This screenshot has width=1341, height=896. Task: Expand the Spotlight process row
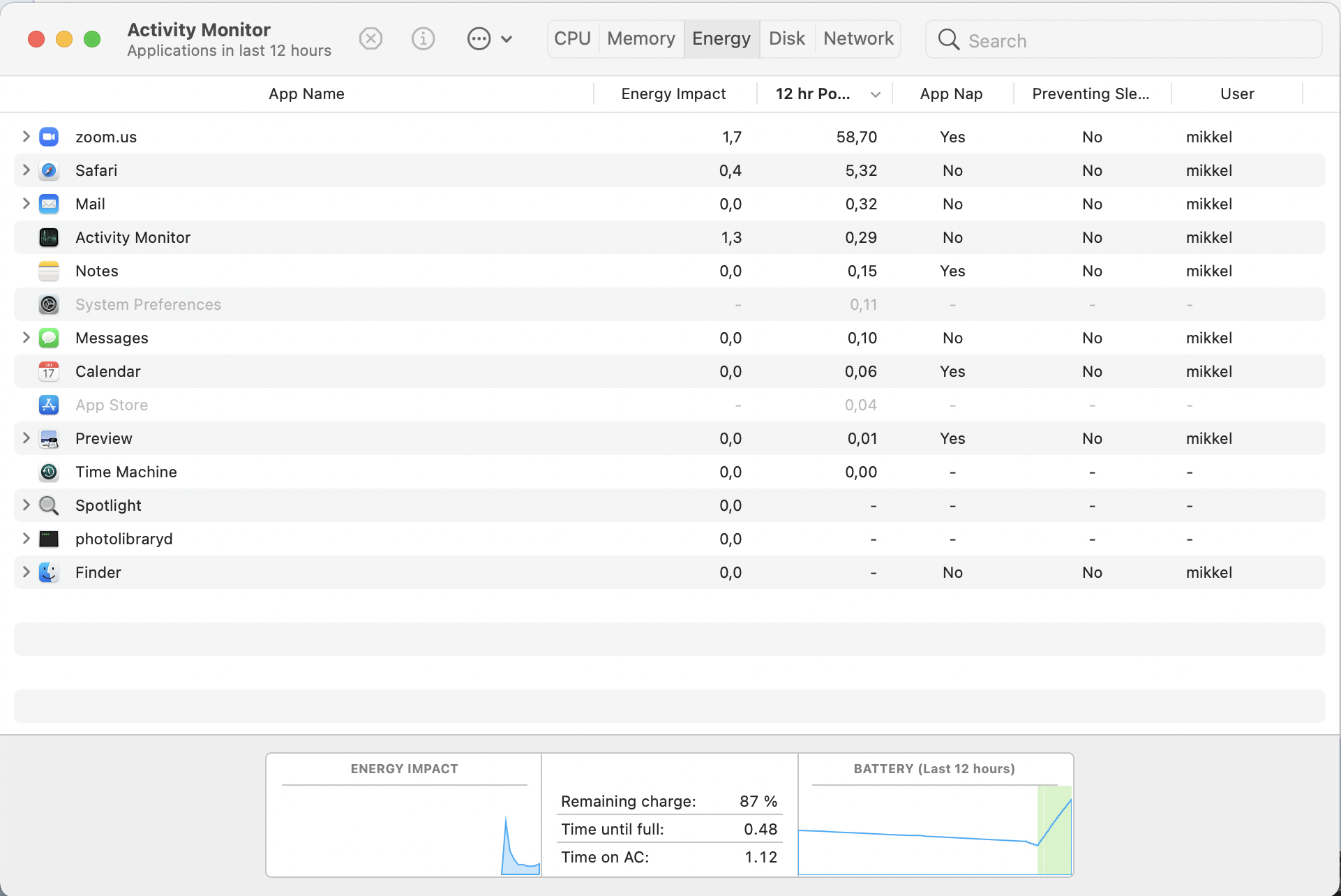[x=26, y=505]
